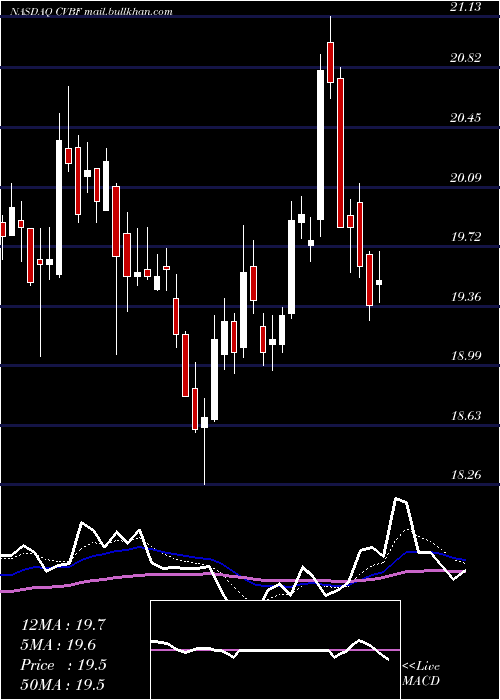The height and width of the screenshot is (700, 500).
Task: Select the 18.63 price axis label
Action: tap(466, 416)
